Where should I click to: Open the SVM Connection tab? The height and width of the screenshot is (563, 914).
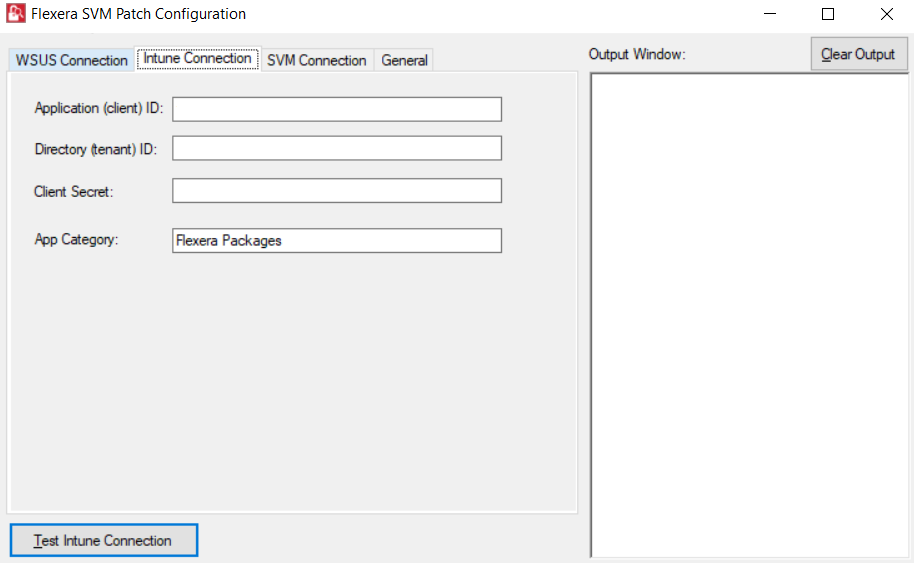click(x=316, y=60)
